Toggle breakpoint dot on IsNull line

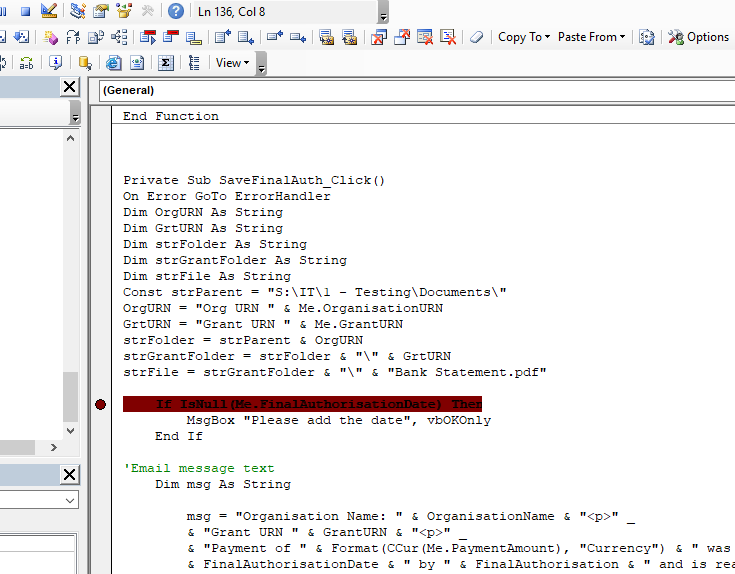pyautogui.click(x=100, y=404)
